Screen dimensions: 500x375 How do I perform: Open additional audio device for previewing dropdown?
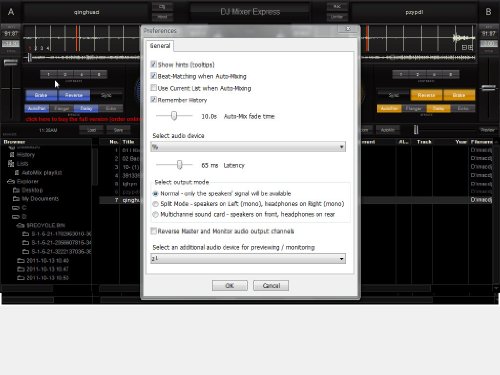point(248,259)
